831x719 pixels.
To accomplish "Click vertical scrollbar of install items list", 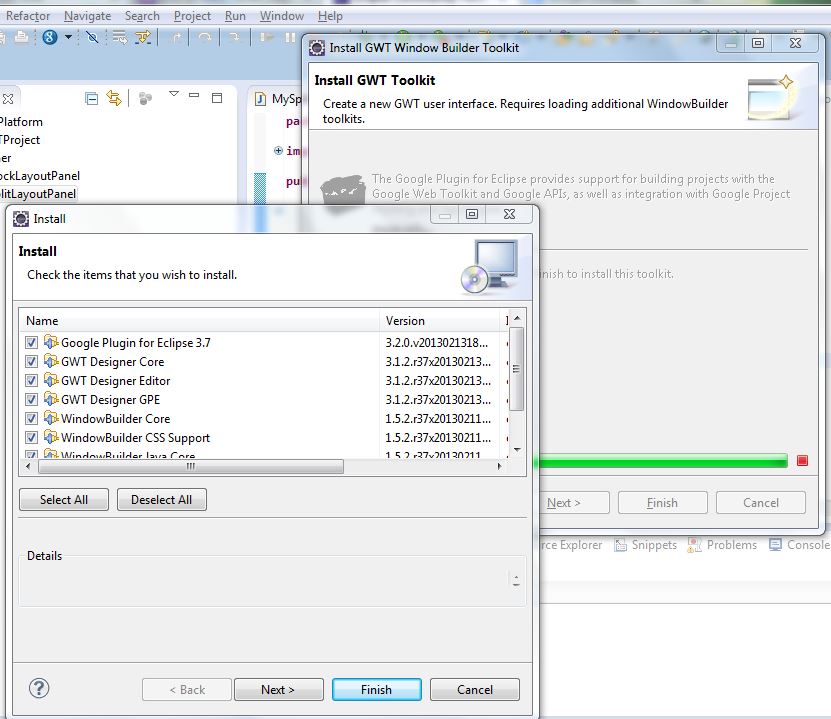I will point(517,369).
